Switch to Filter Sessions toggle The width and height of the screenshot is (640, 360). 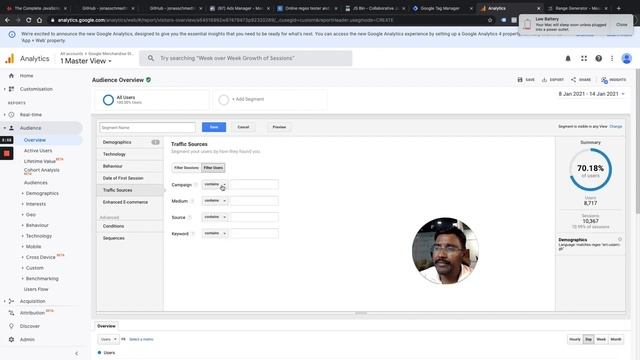point(186,168)
